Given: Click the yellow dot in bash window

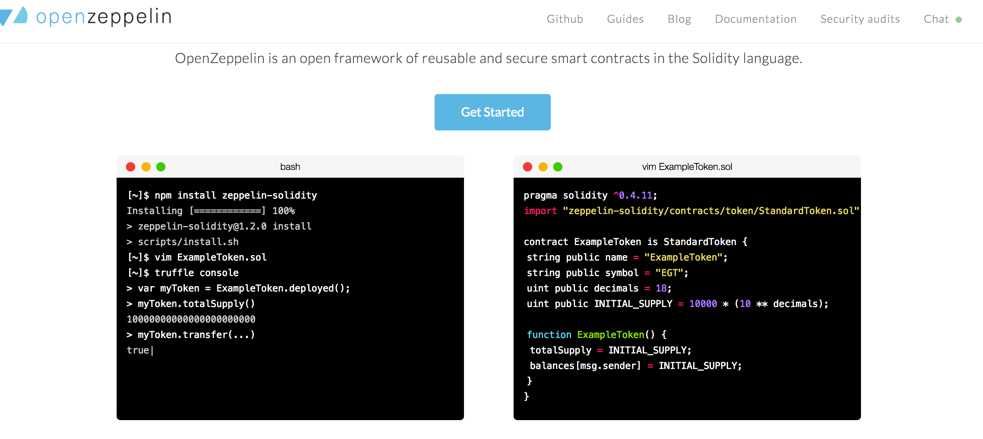Looking at the screenshot, I should pyautogui.click(x=146, y=167).
